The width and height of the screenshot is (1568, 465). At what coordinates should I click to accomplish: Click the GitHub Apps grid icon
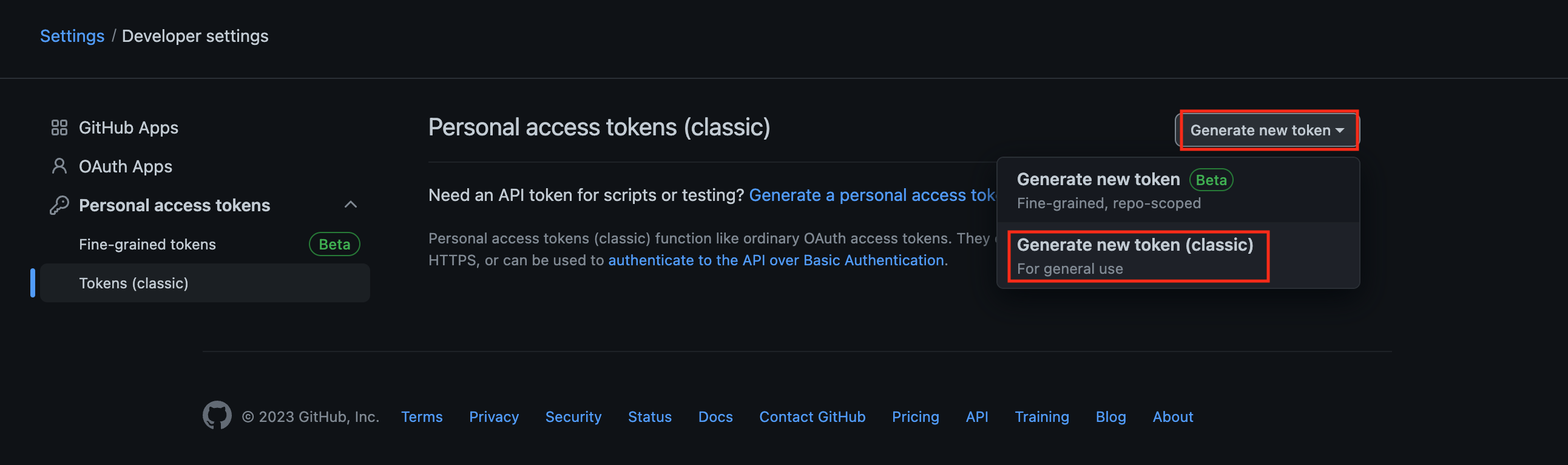coord(59,128)
